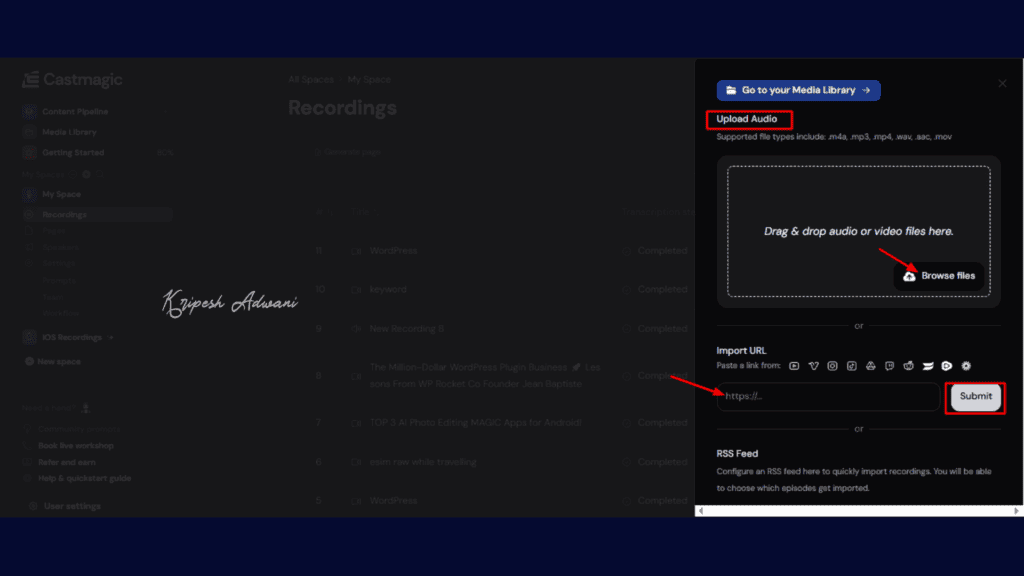This screenshot has height=576, width=1024.
Task: Click the Castmagic logo icon
Action: pos(30,80)
